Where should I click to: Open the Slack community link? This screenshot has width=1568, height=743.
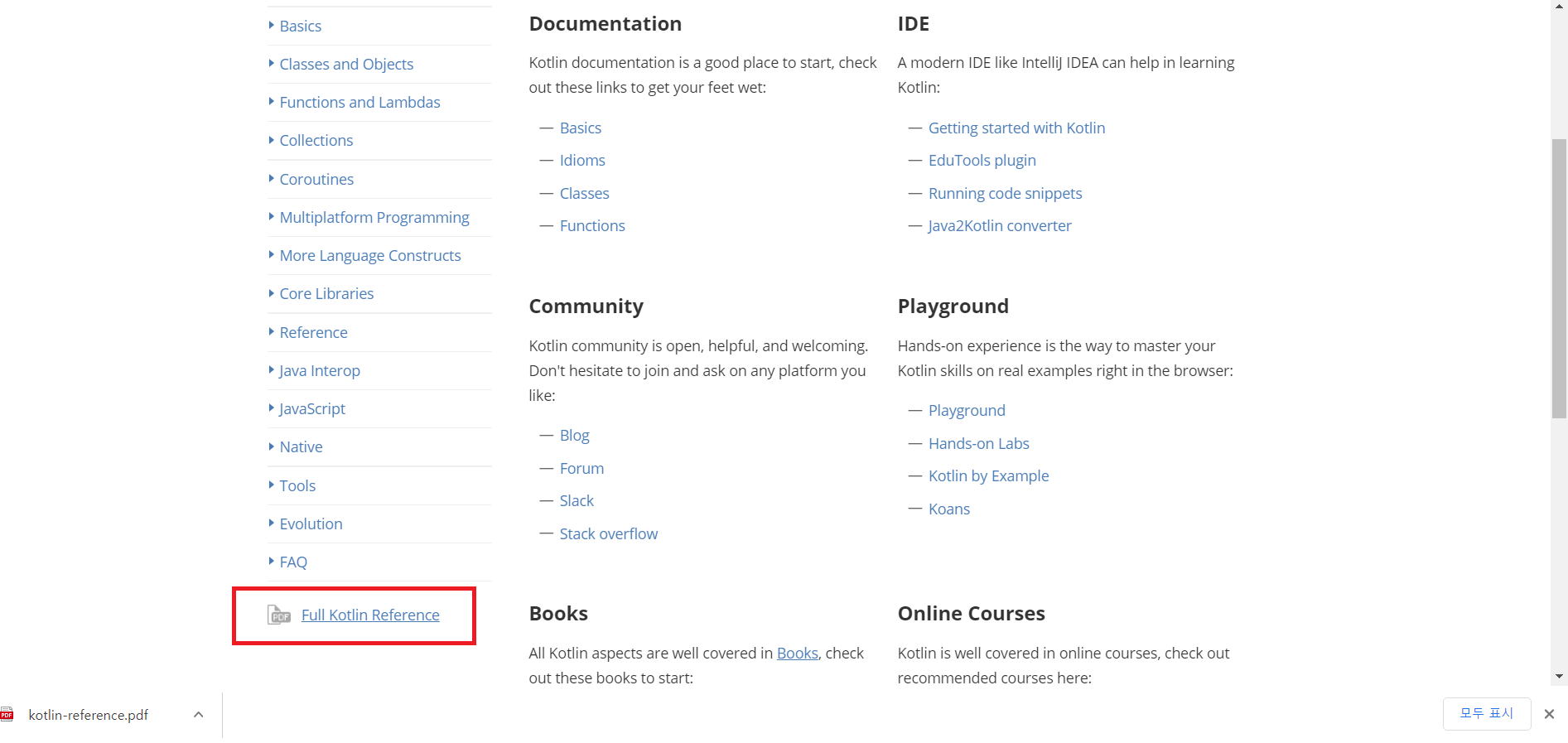(x=577, y=500)
